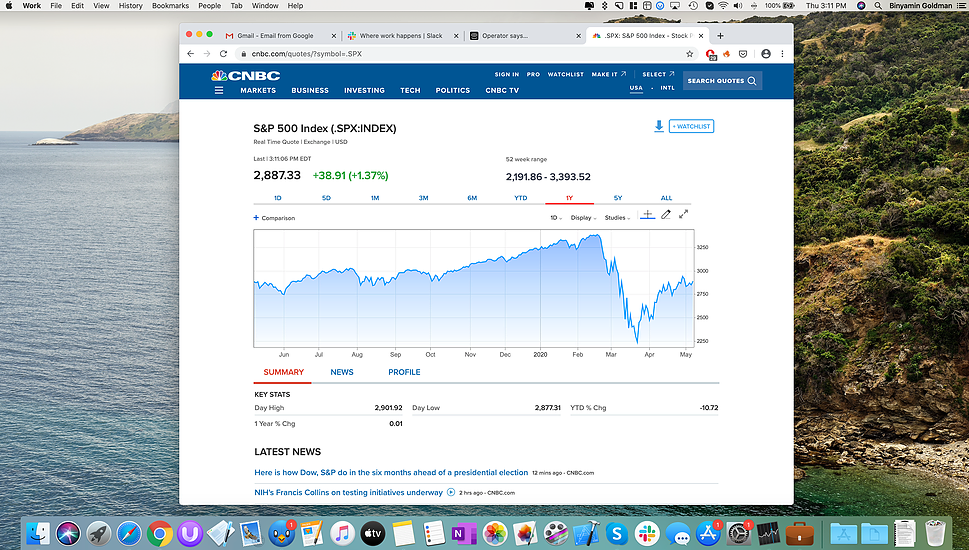Switch edition to USA
969x550 pixels.
click(636, 88)
